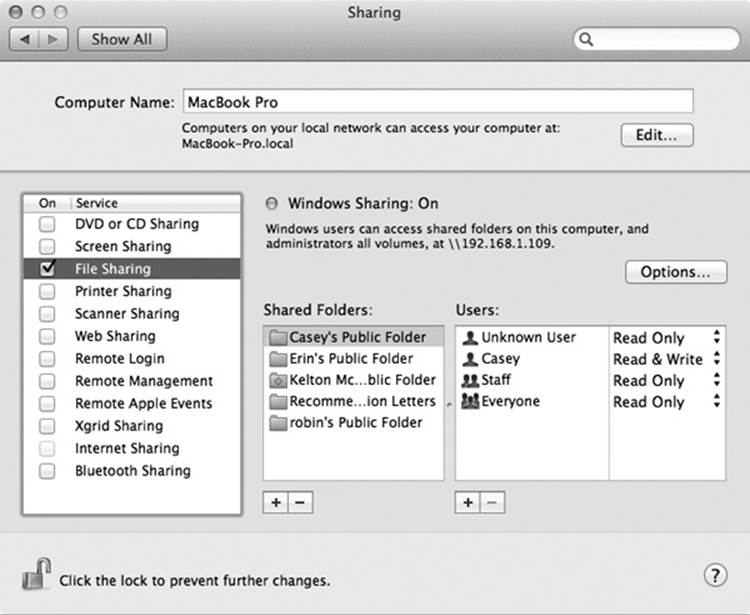This screenshot has width=750, height=615.
Task: Remove user with the minus button
Action: (492, 503)
